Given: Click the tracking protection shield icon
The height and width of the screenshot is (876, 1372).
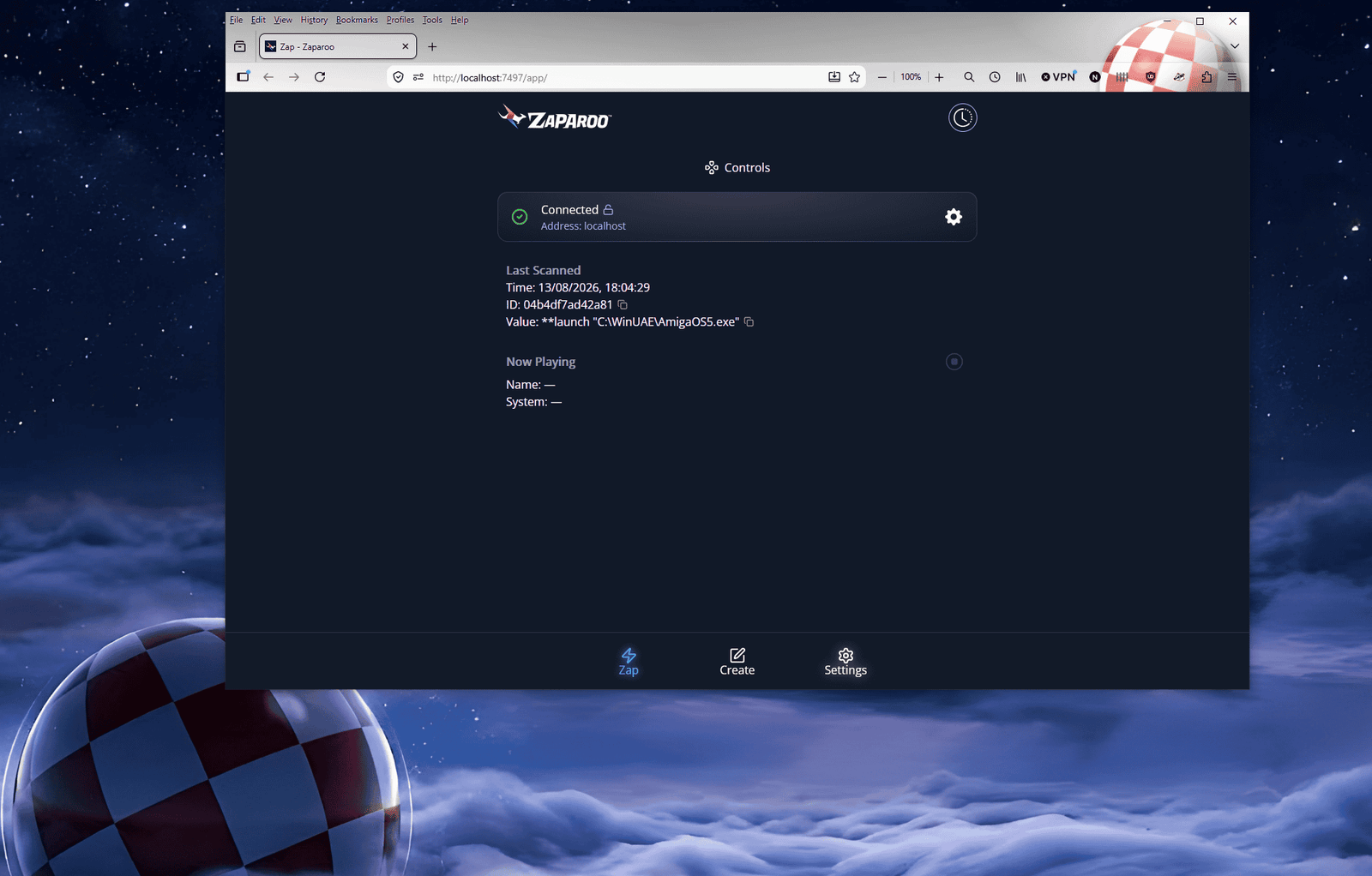Looking at the screenshot, I should click(398, 77).
